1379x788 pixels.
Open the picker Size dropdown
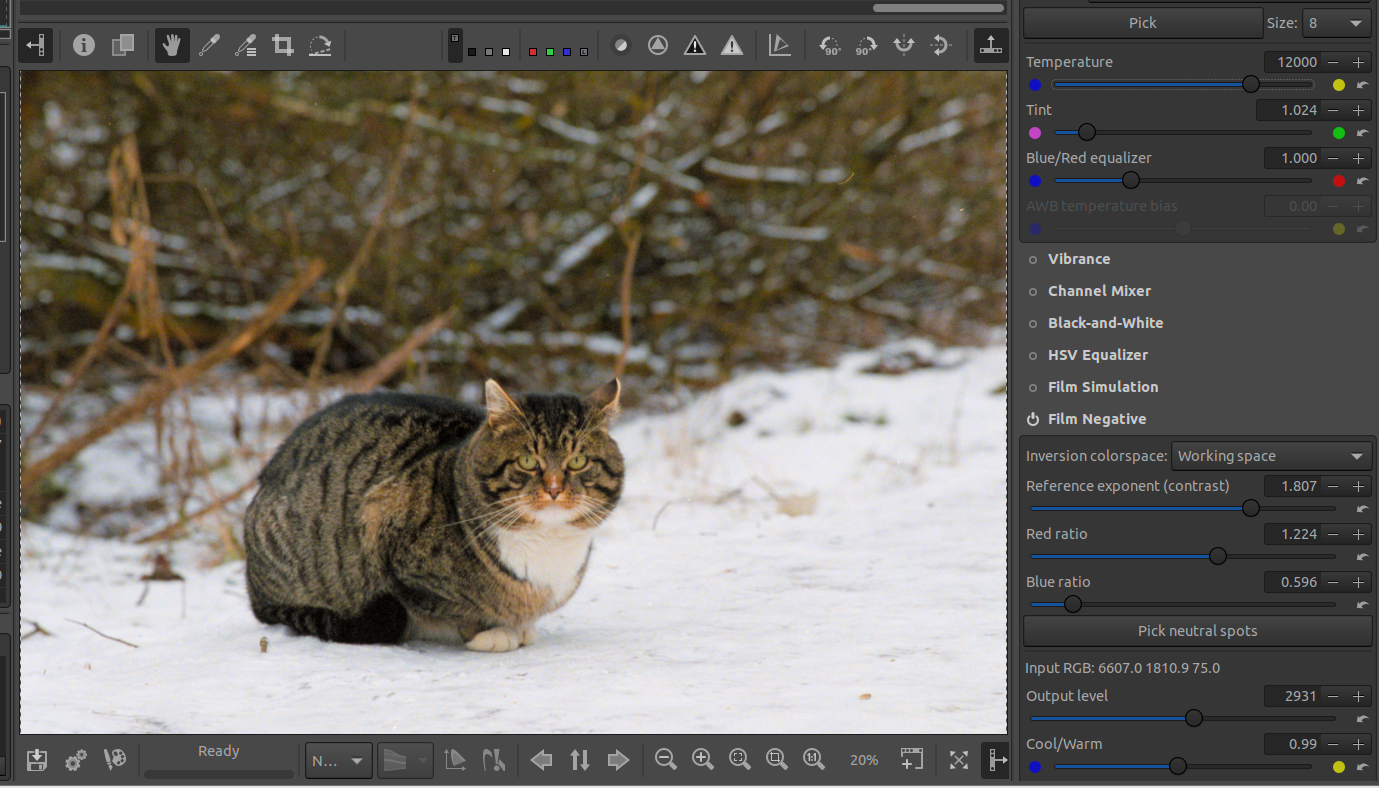pos(1336,23)
